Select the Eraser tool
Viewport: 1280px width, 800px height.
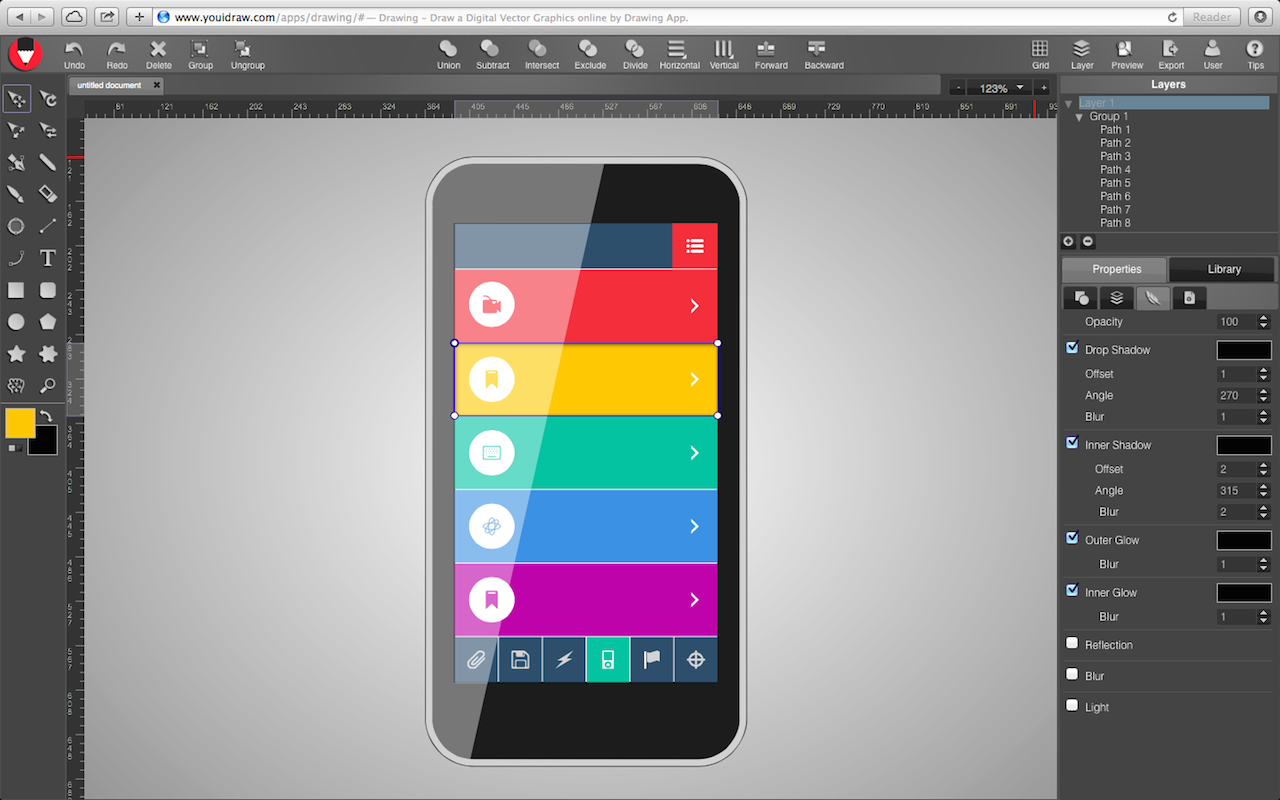click(47, 194)
